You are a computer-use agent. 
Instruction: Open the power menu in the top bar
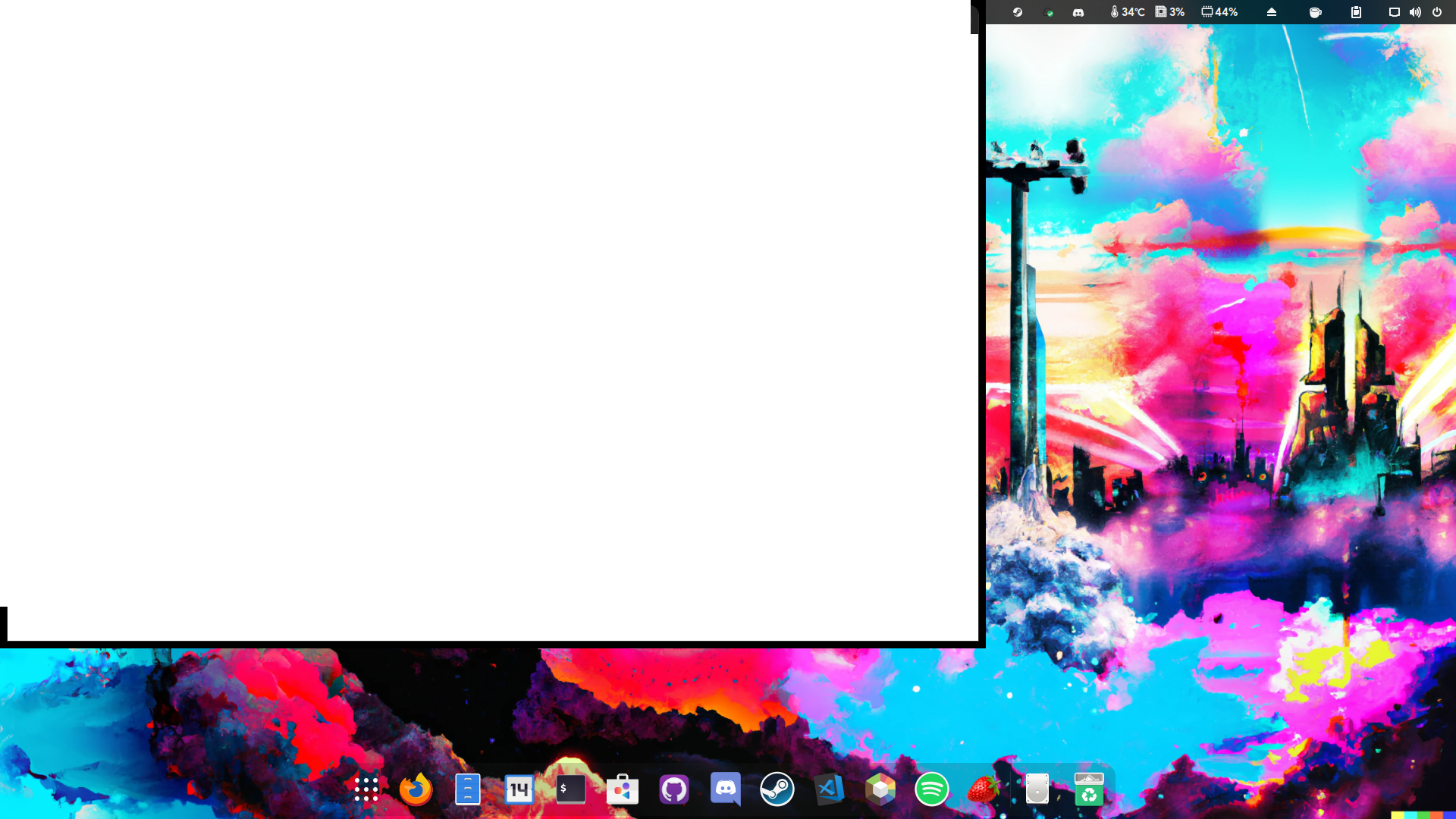tap(1437, 12)
